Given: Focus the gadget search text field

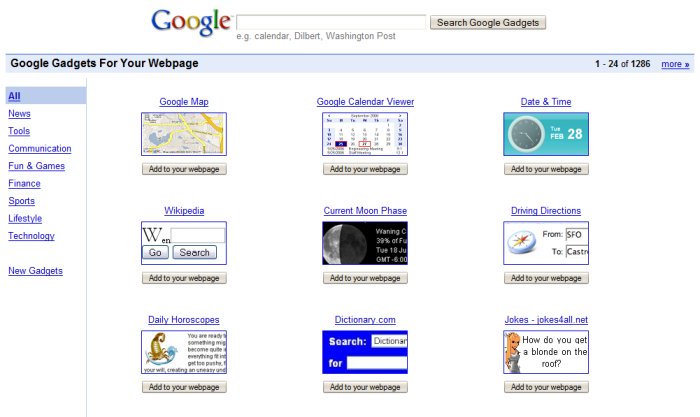Looking at the screenshot, I should (x=331, y=22).
